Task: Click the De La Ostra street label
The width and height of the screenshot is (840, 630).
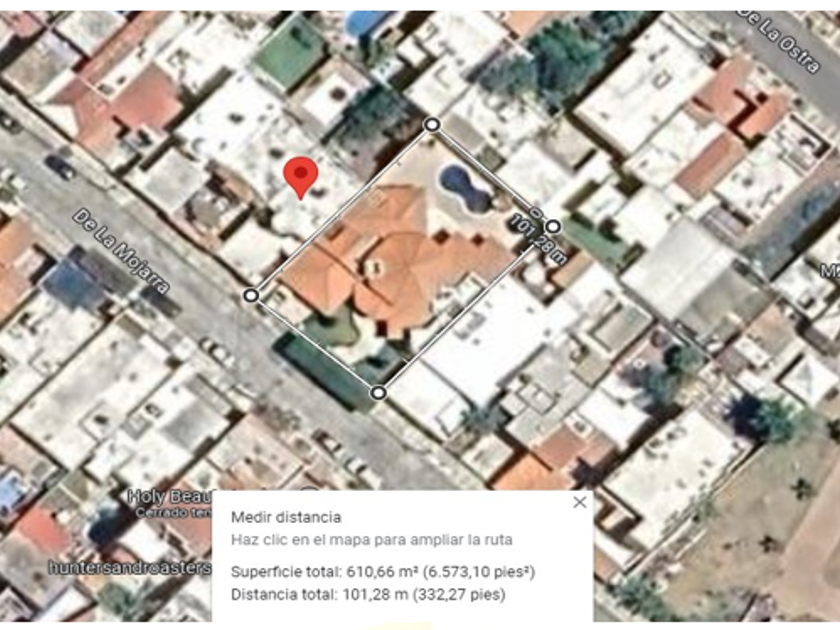Action: [778, 41]
